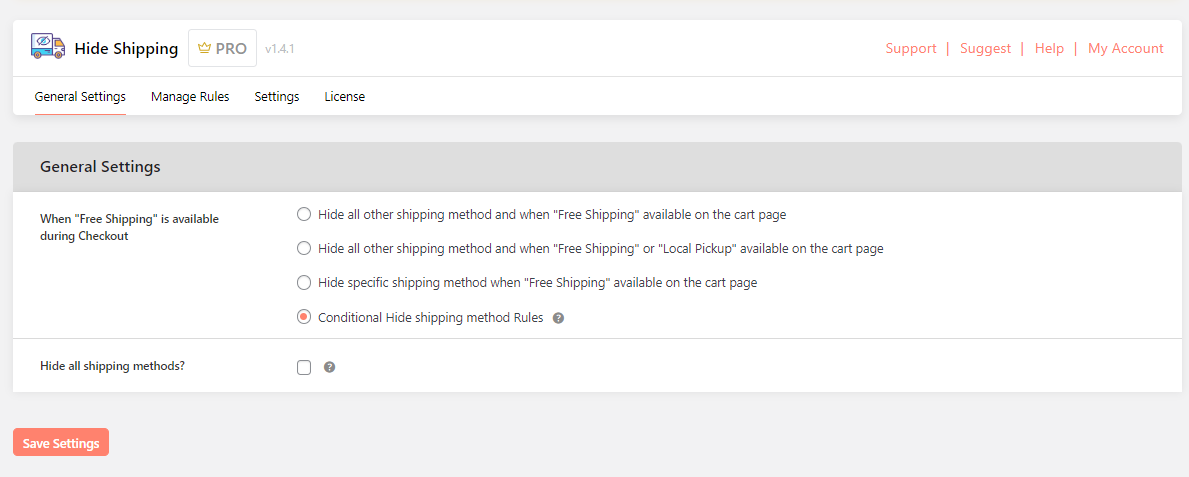The width and height of the screenshot is (1189, 477).
Task: Select the Free Shipping or Local Pickup option
Action: (304, 248)
